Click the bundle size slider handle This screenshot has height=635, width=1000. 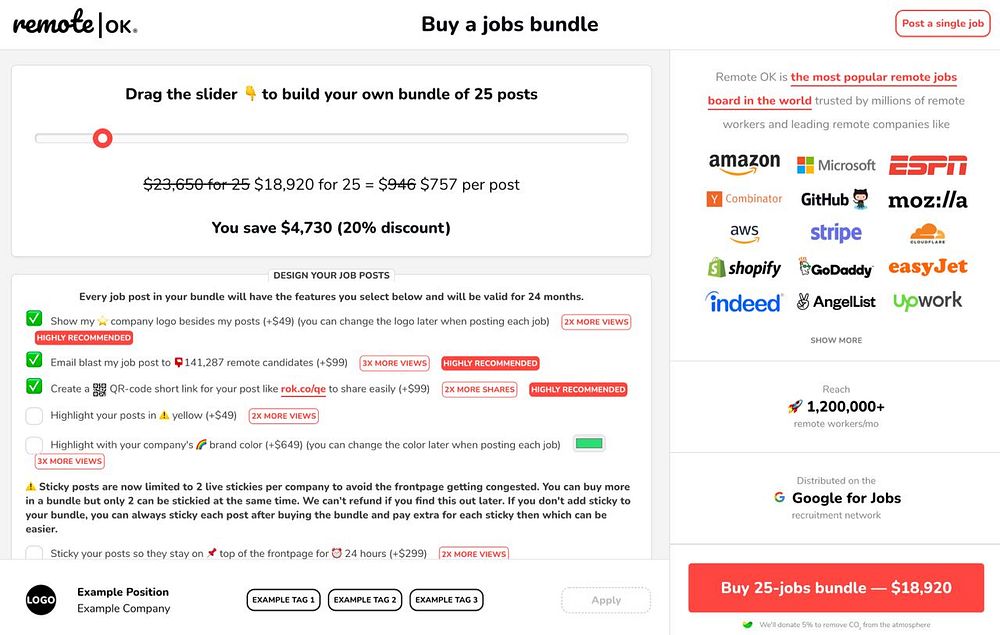tap(102, 138)
